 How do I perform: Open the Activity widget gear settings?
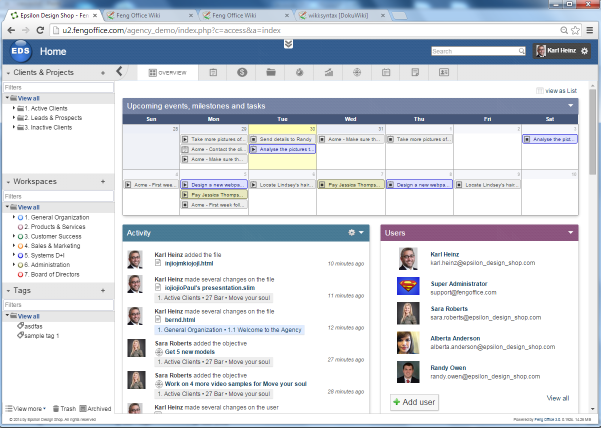[x=351, y=232]
